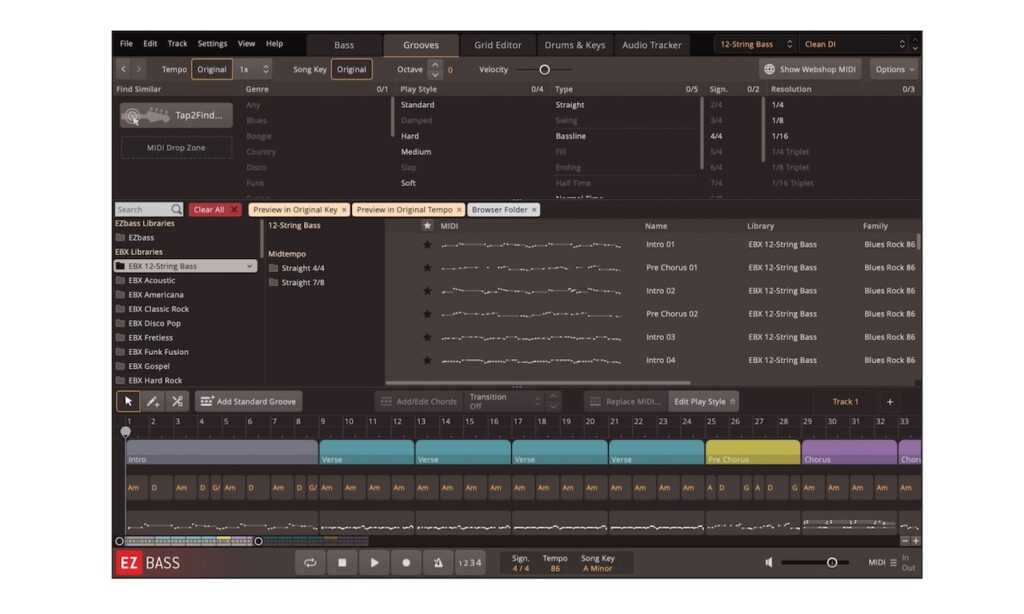Click the Tap2Find button
The width and height of the screenshot is (1024, 614).
[176, 115]
